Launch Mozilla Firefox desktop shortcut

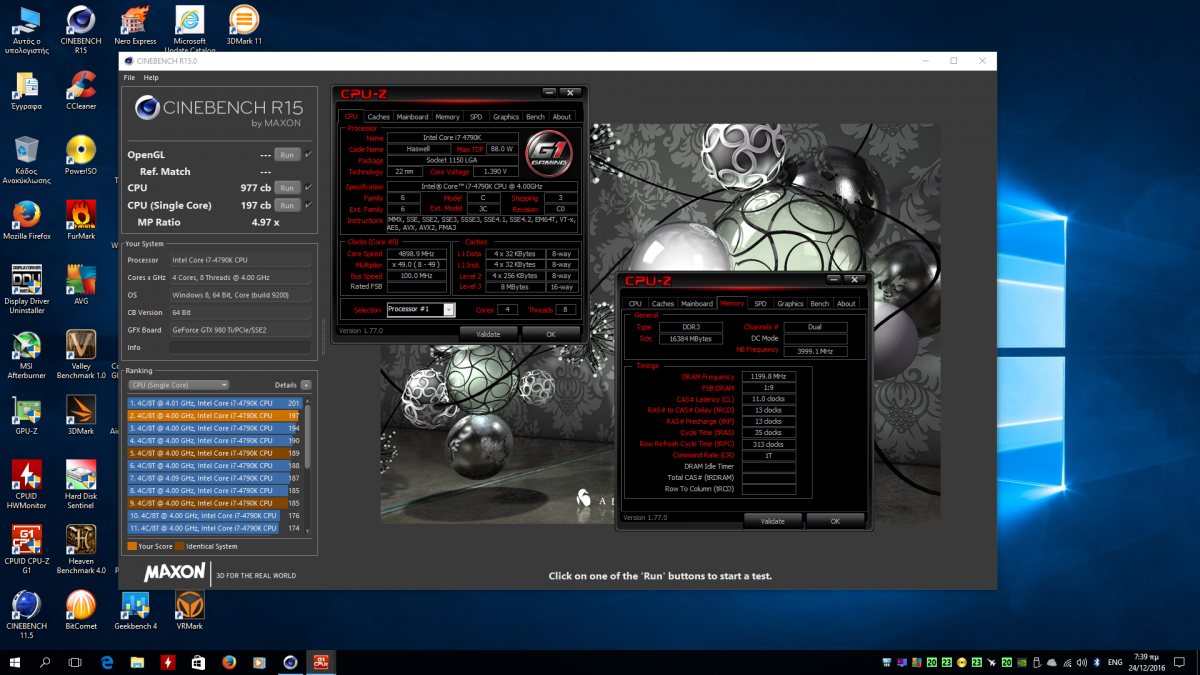click(26, 220)
